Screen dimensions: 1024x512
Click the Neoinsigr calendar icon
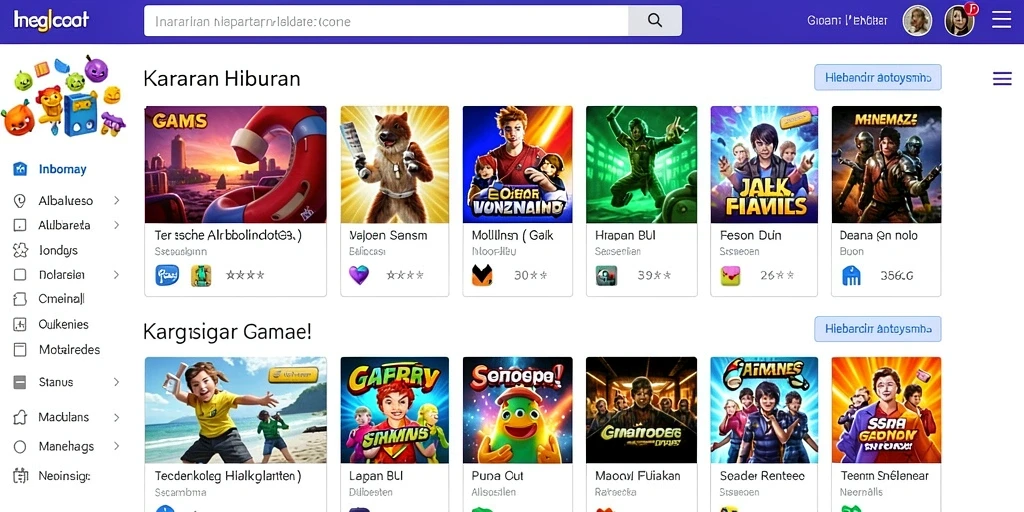[20, 476]
